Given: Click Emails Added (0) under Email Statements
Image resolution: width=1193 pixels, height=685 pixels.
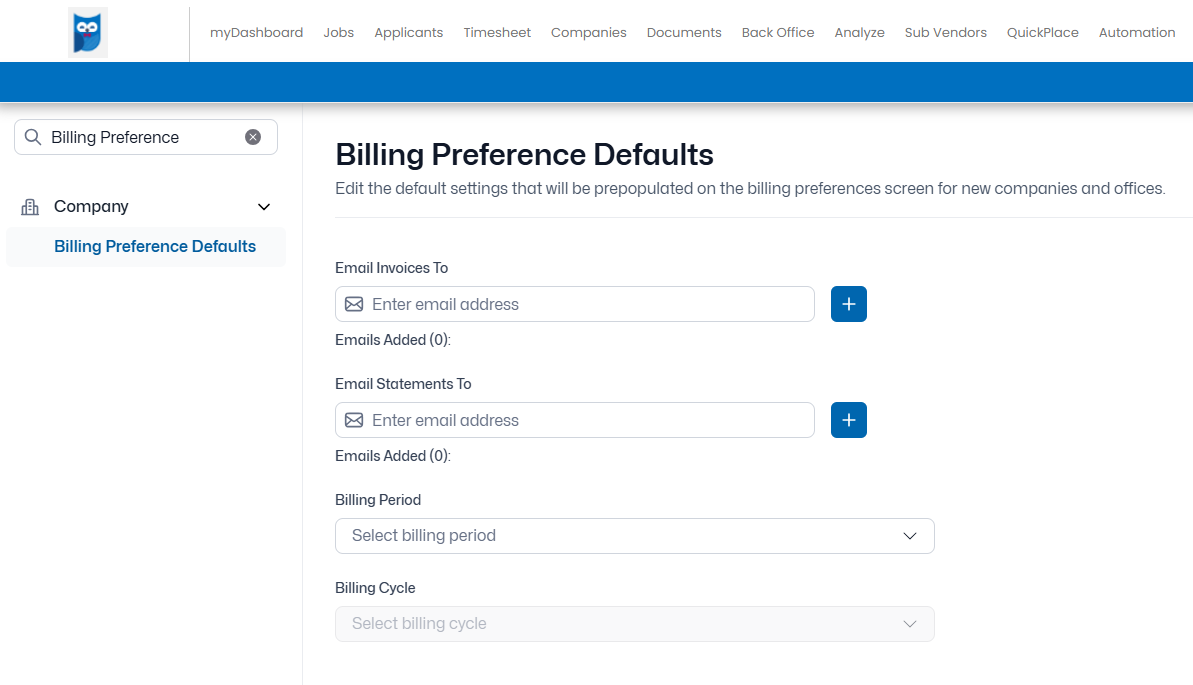Looking at the screenshot, I should (x=393, y=456).
